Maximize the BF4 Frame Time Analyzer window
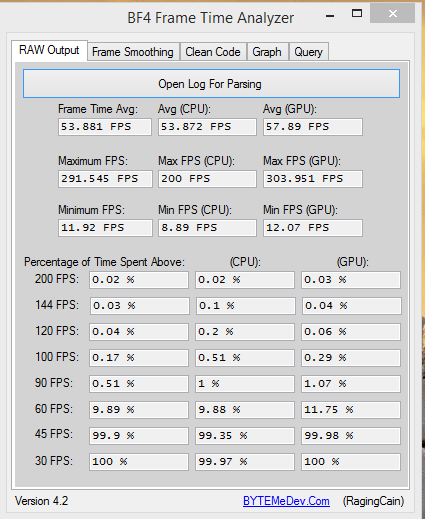 pos(357,14)
